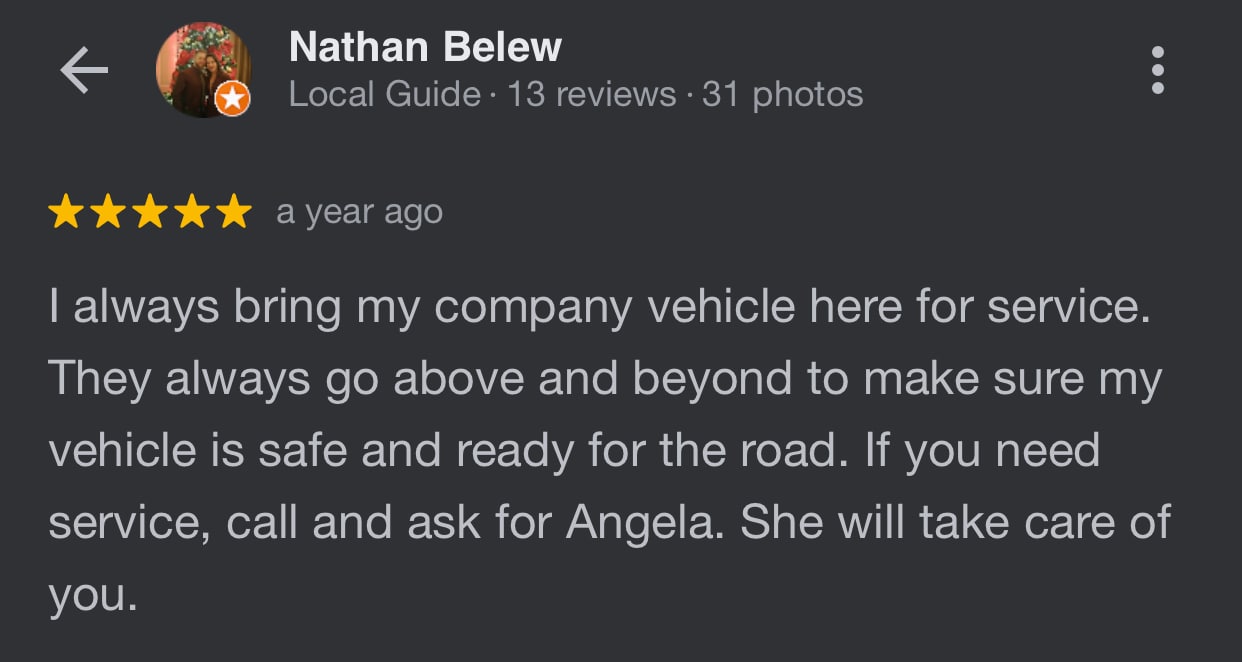Open the three-dot more options menu

coord(1158,70)
